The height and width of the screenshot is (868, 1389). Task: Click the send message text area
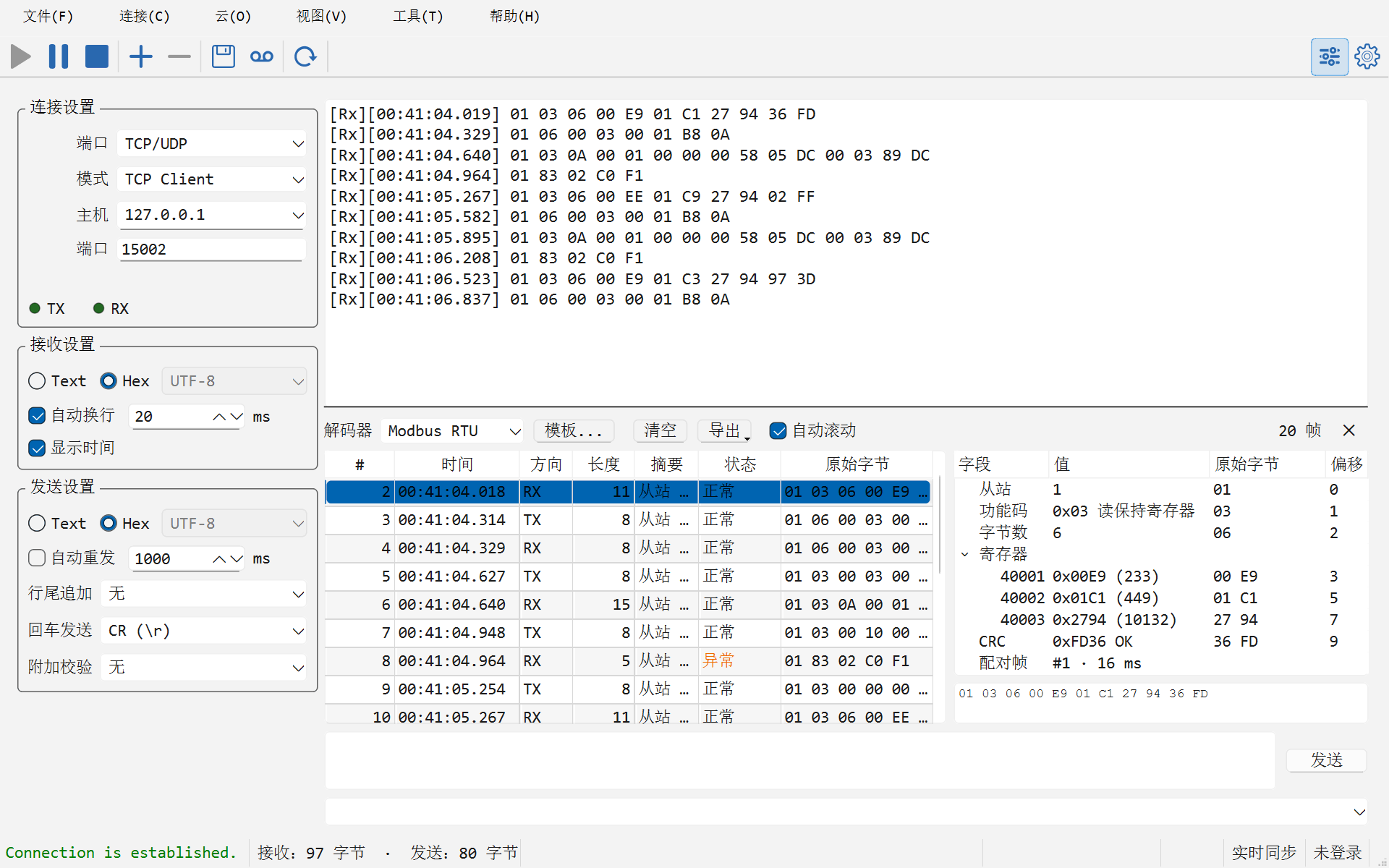click(799, 760)
